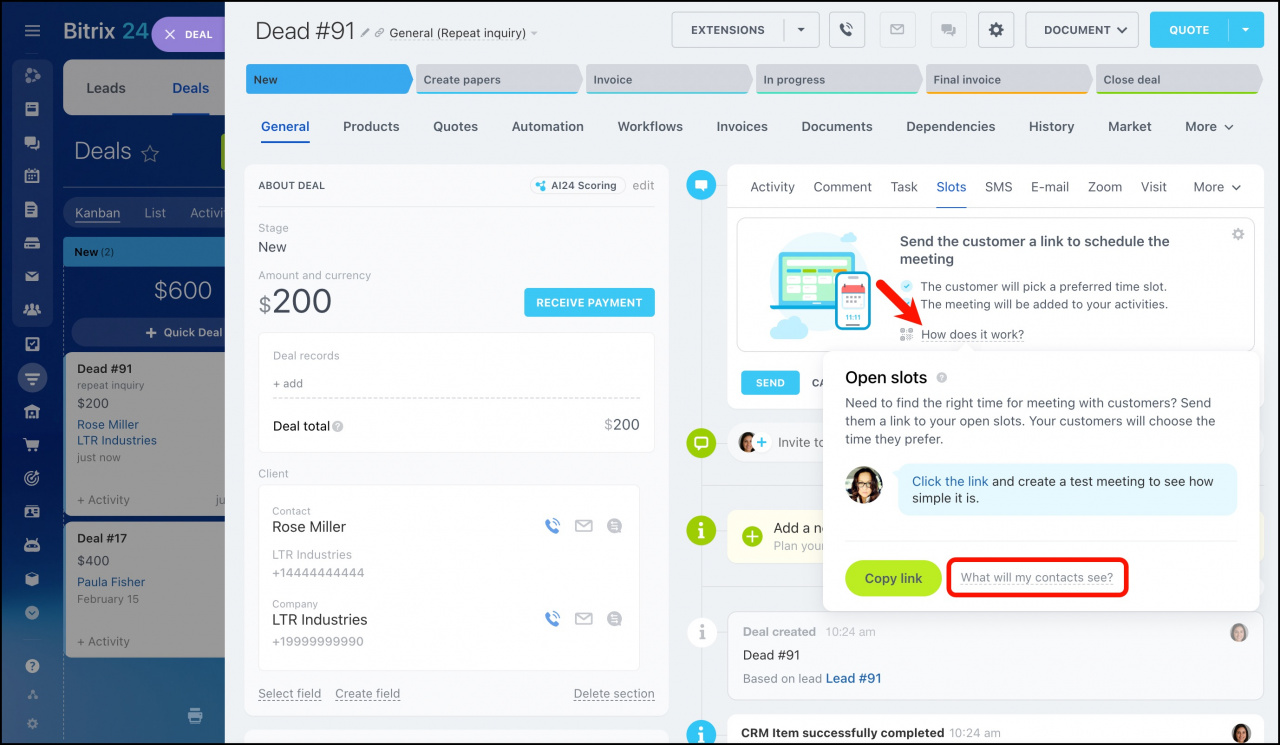1280x745 pixels.
Task: Open the History tab
Action: 1051,127
